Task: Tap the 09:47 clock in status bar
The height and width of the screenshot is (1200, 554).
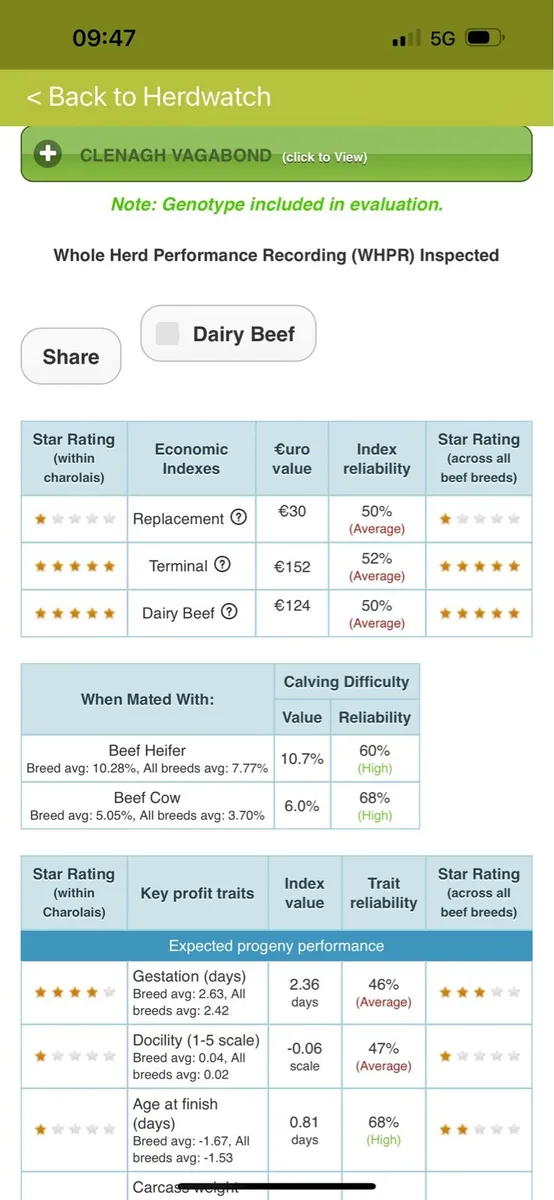Action: click(x=104, y=38)
